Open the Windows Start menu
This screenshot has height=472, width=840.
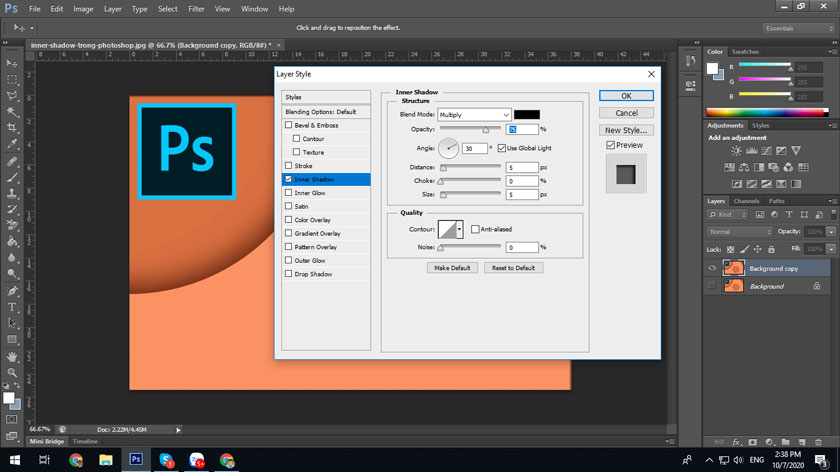[14, 460]
